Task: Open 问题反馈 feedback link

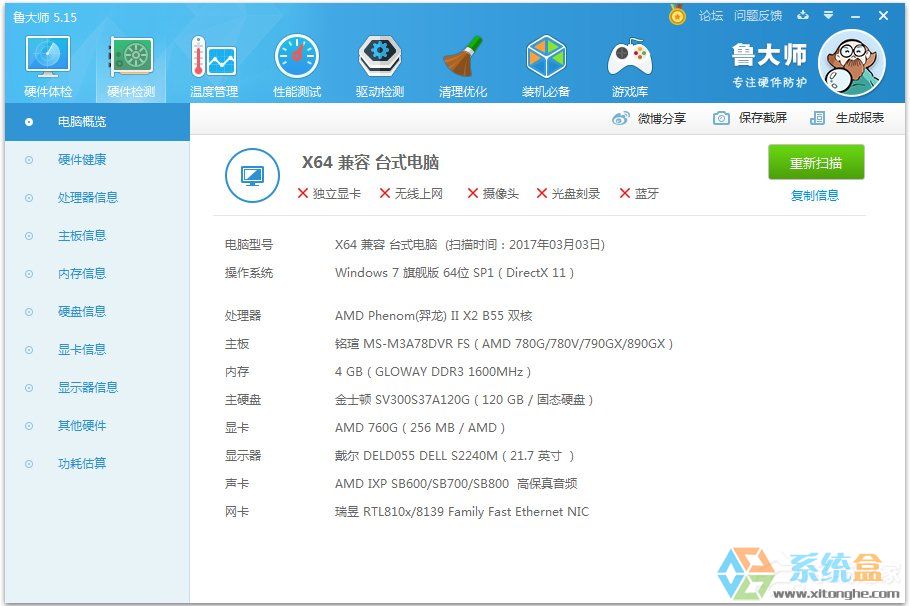Action: tap(757, 16)
